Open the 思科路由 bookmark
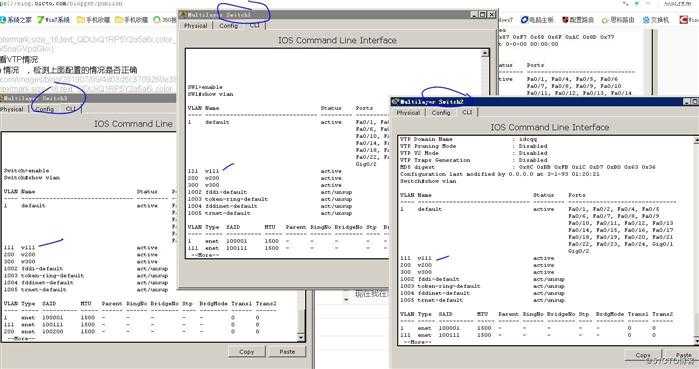 618,20
